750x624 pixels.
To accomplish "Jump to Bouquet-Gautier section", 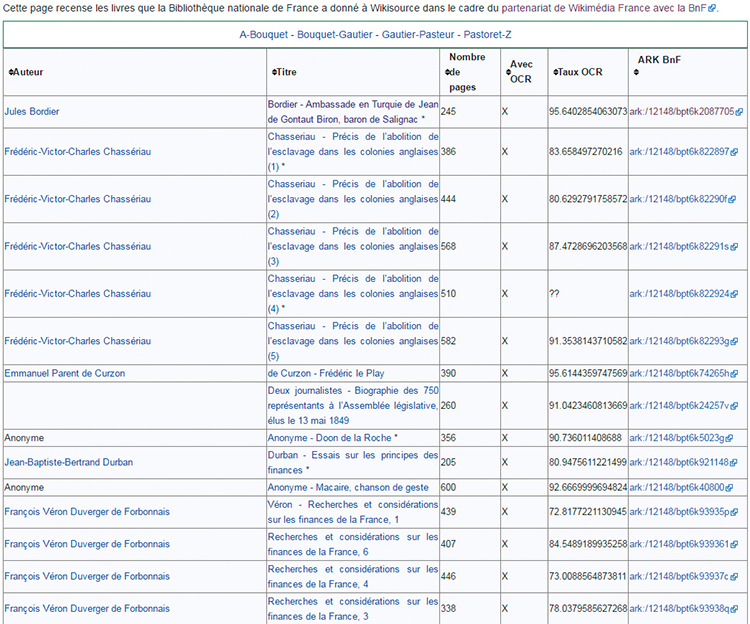I will (x=335, y=34).
